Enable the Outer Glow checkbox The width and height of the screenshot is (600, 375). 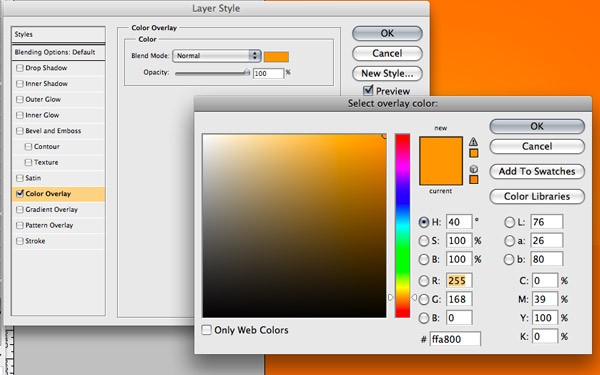pos(20,99)
